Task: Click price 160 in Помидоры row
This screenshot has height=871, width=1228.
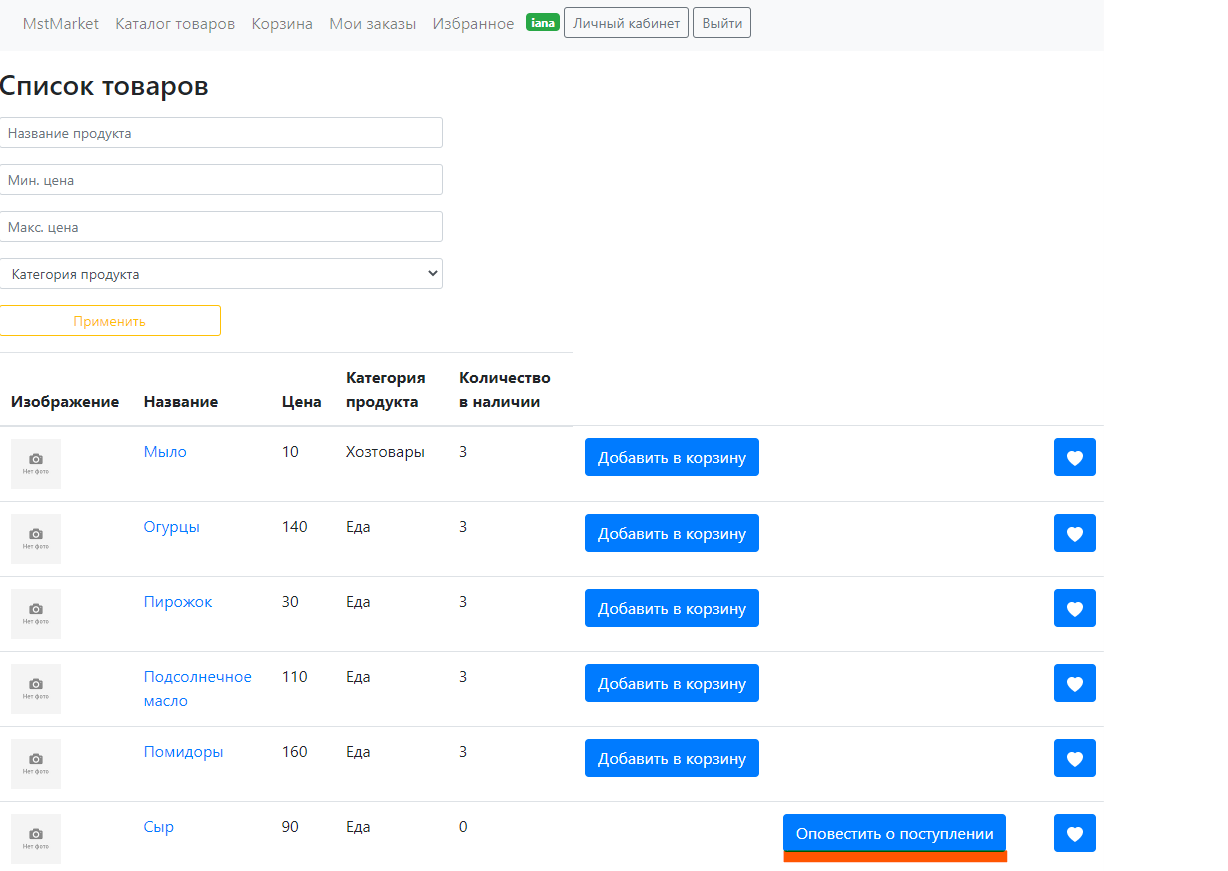Action: pyautogui.click(x=295, y=752)
